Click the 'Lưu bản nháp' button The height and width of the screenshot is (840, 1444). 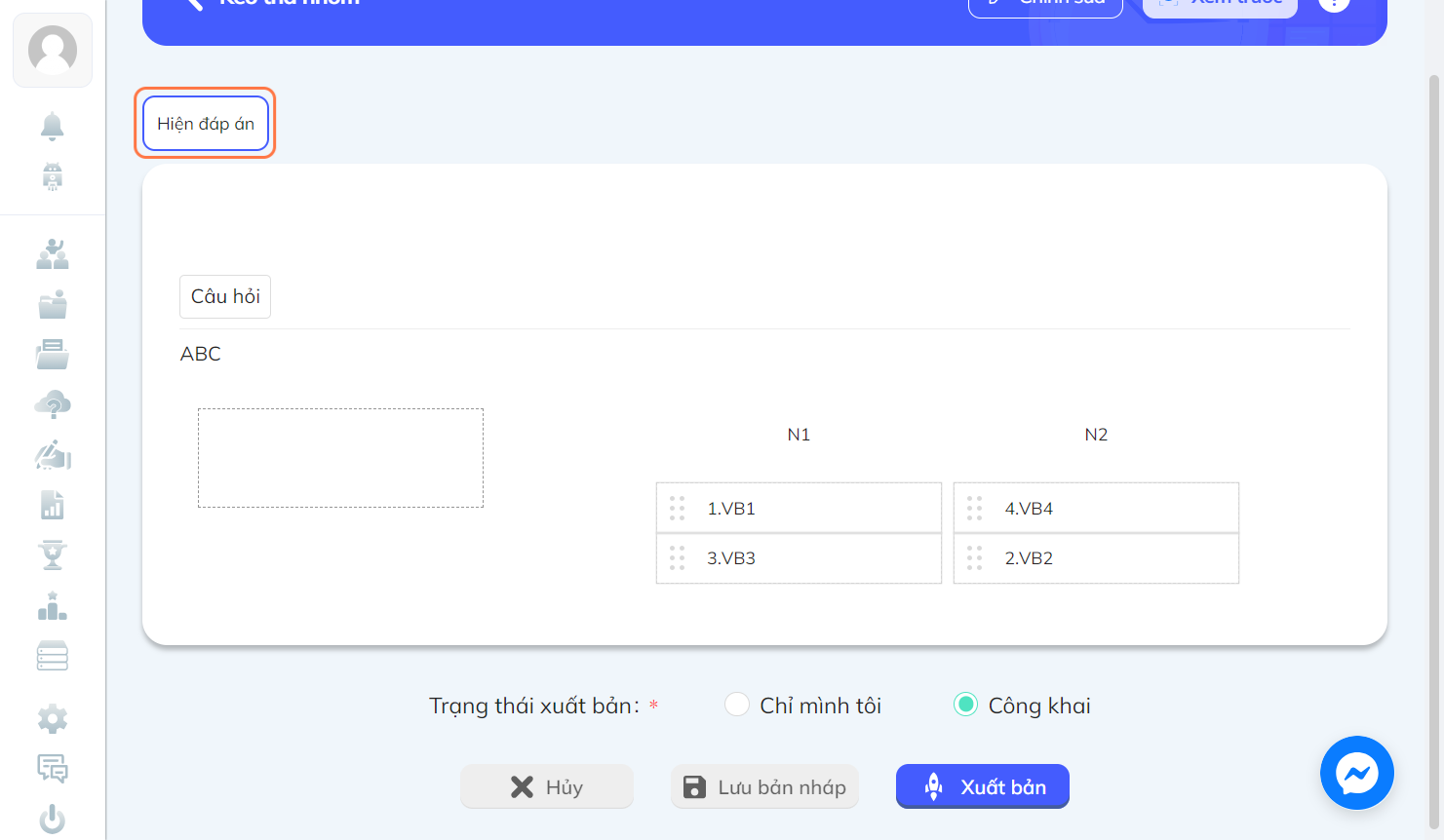tap(764, 786)
